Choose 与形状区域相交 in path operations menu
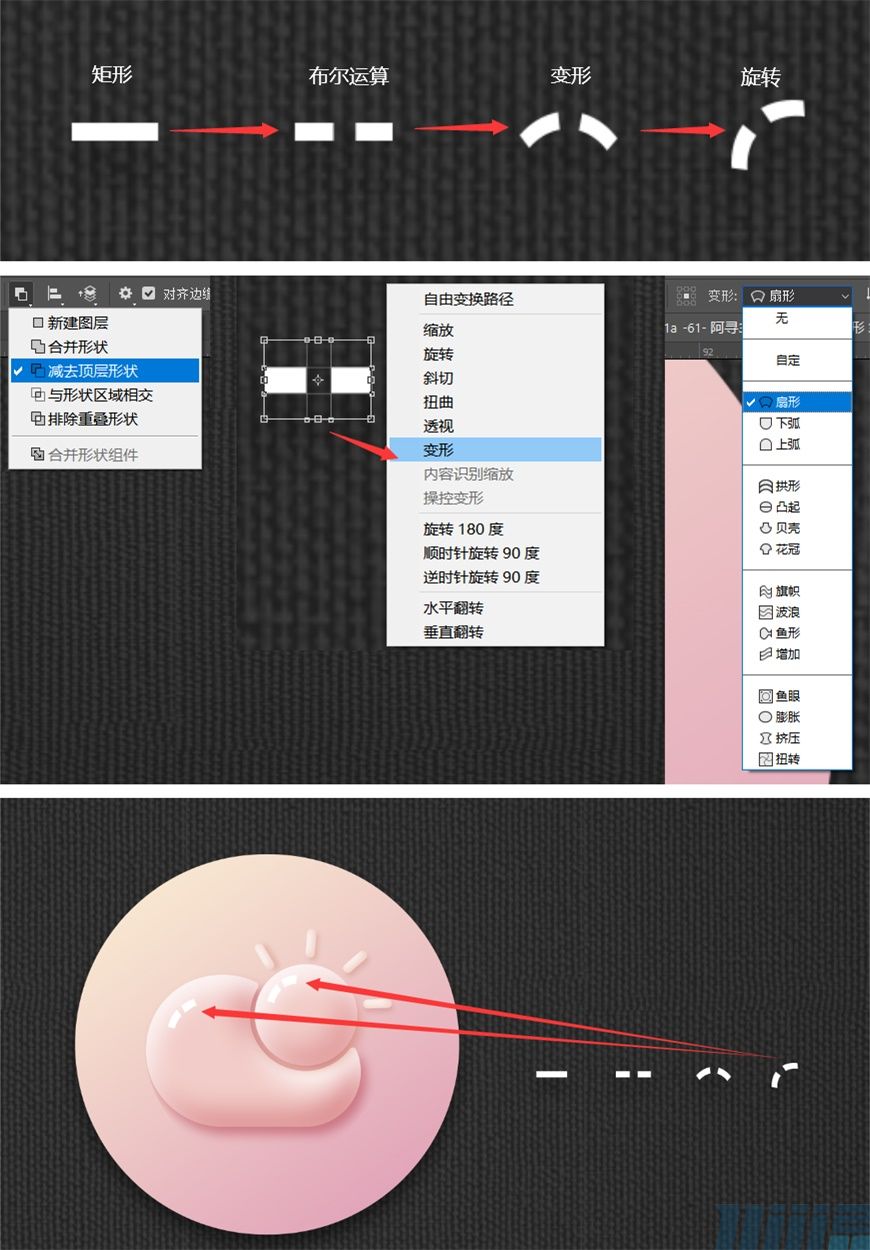This screenshot has height=1250, width=870. pyautogui.click(x=105, y=395)
